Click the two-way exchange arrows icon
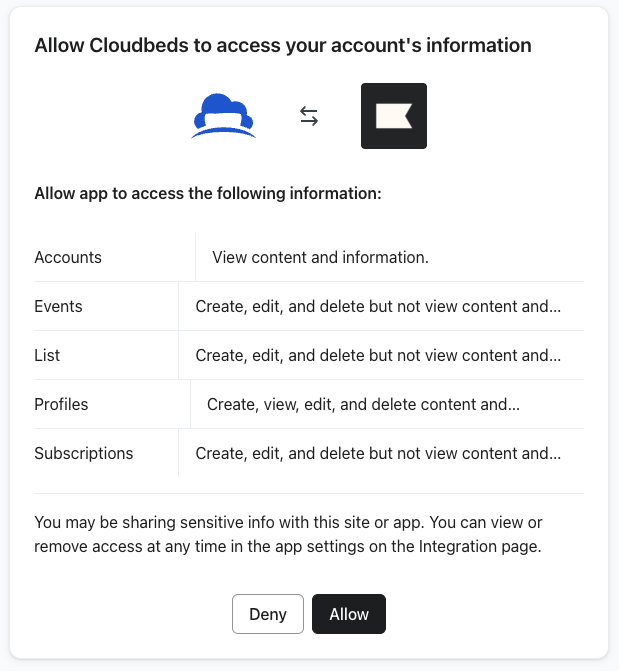Viewport: 619px width, 671px height. (309, 117)
